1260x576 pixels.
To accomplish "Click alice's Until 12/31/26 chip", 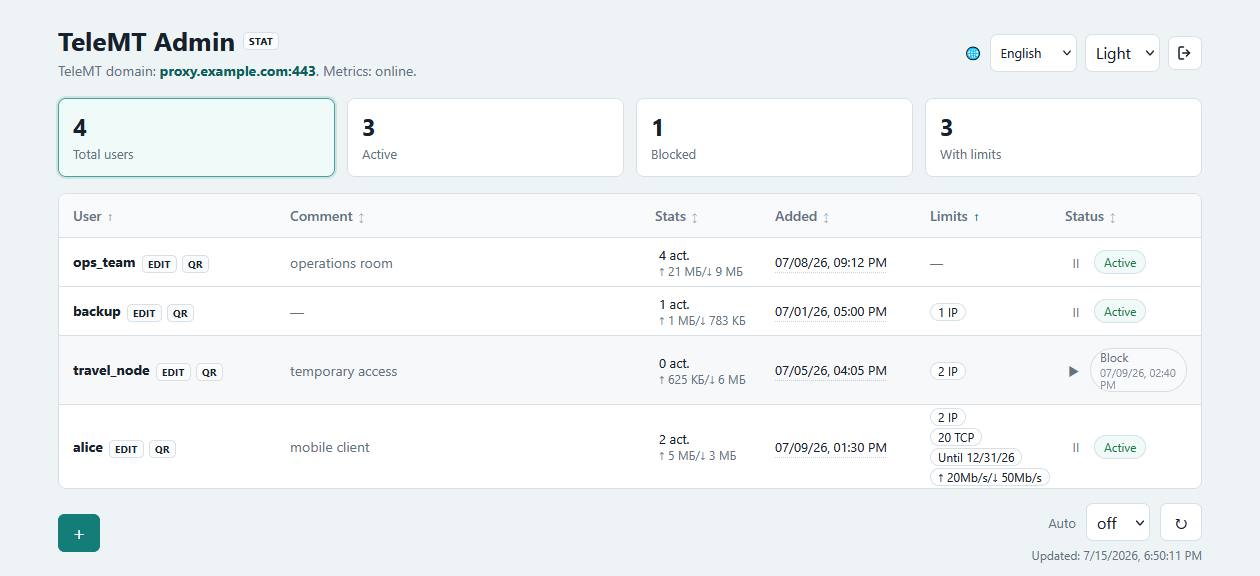I will point(976,457).
